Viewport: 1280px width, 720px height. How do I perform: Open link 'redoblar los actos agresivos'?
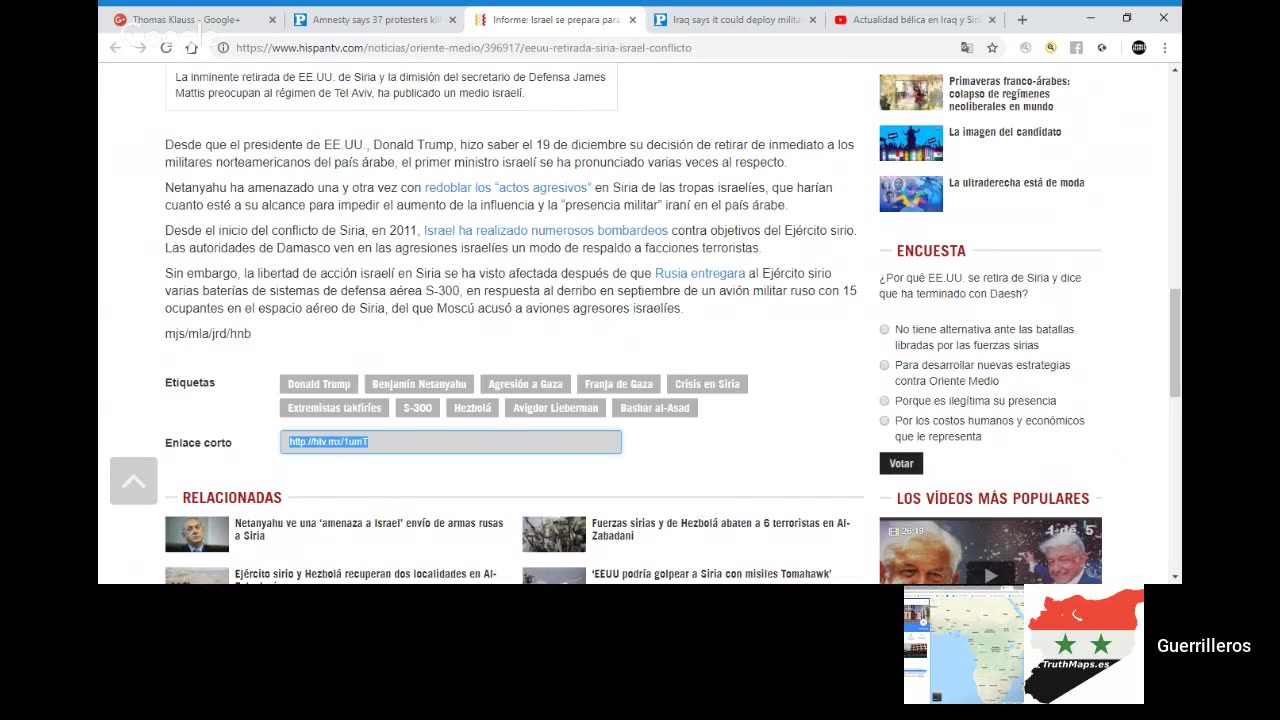(508, 187)
